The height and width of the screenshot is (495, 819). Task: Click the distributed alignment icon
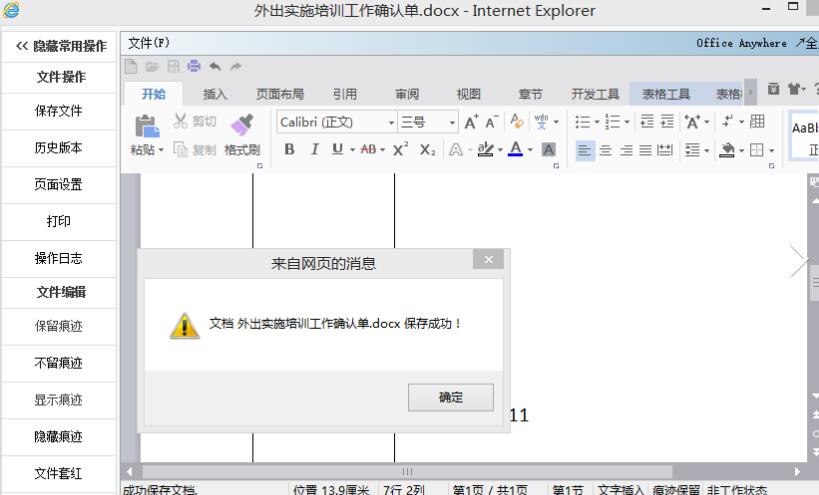pos(665,150)
